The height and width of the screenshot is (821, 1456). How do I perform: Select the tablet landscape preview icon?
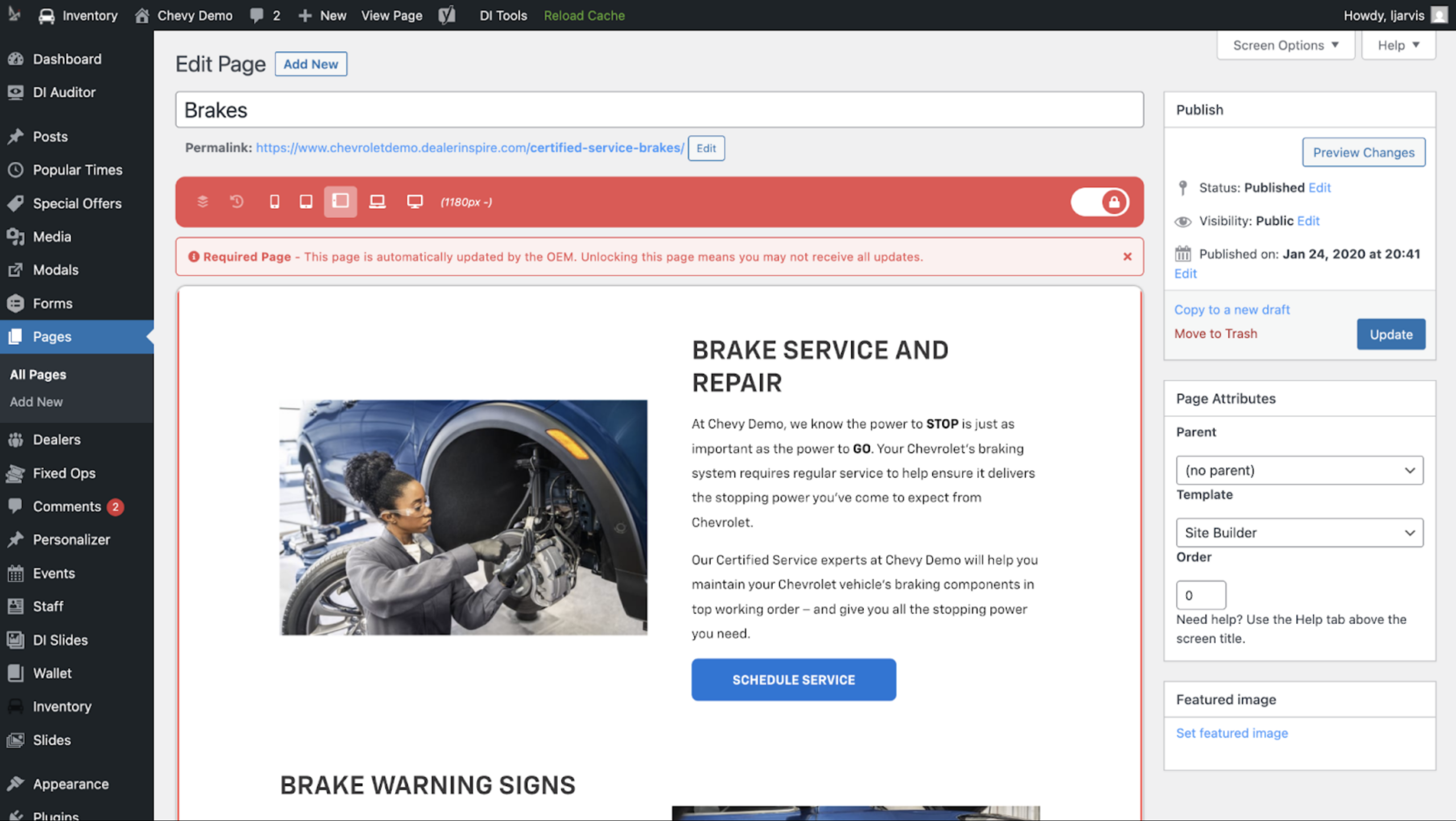point(340,201)
